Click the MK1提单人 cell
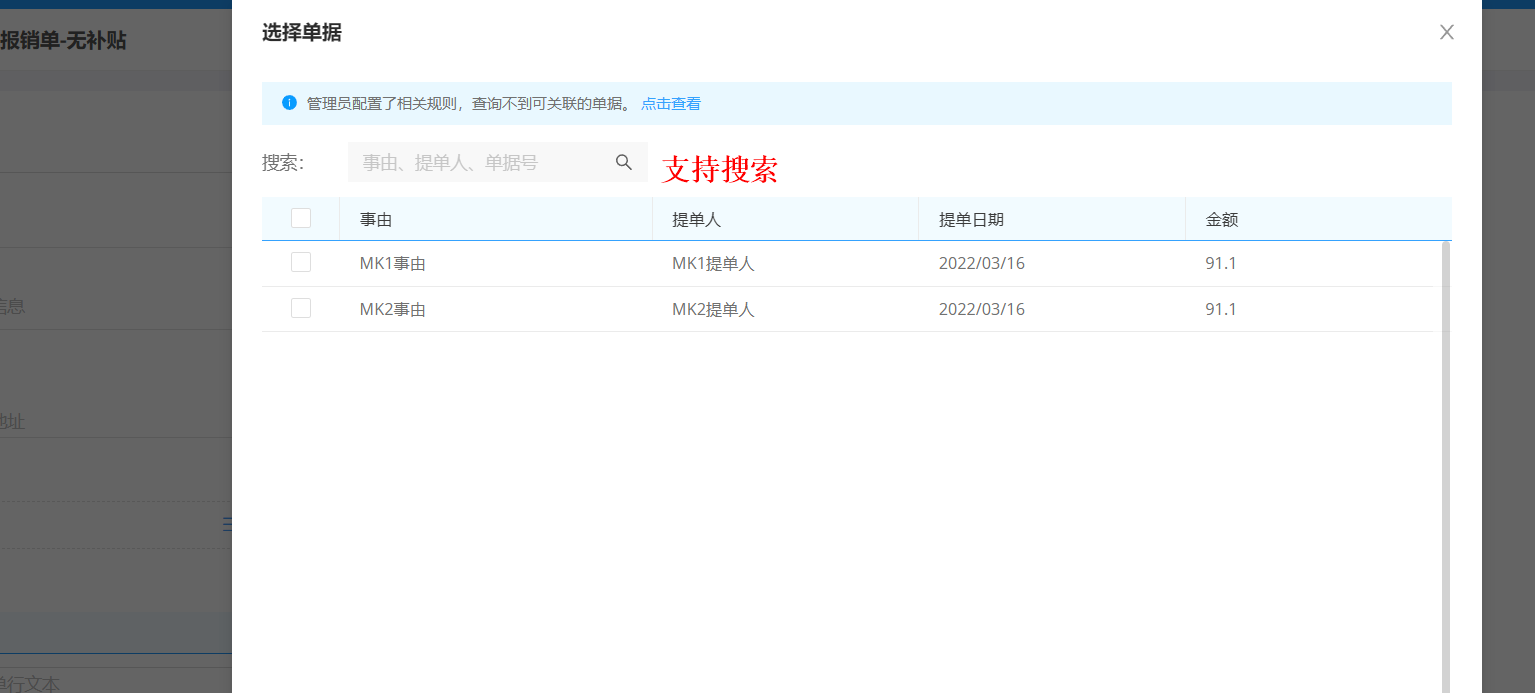1535x693 pixels. [713, 264]
